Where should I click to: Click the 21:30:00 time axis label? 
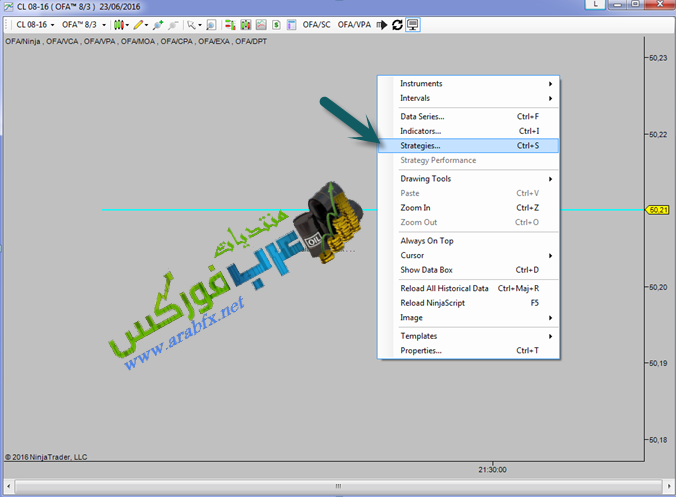492,470
